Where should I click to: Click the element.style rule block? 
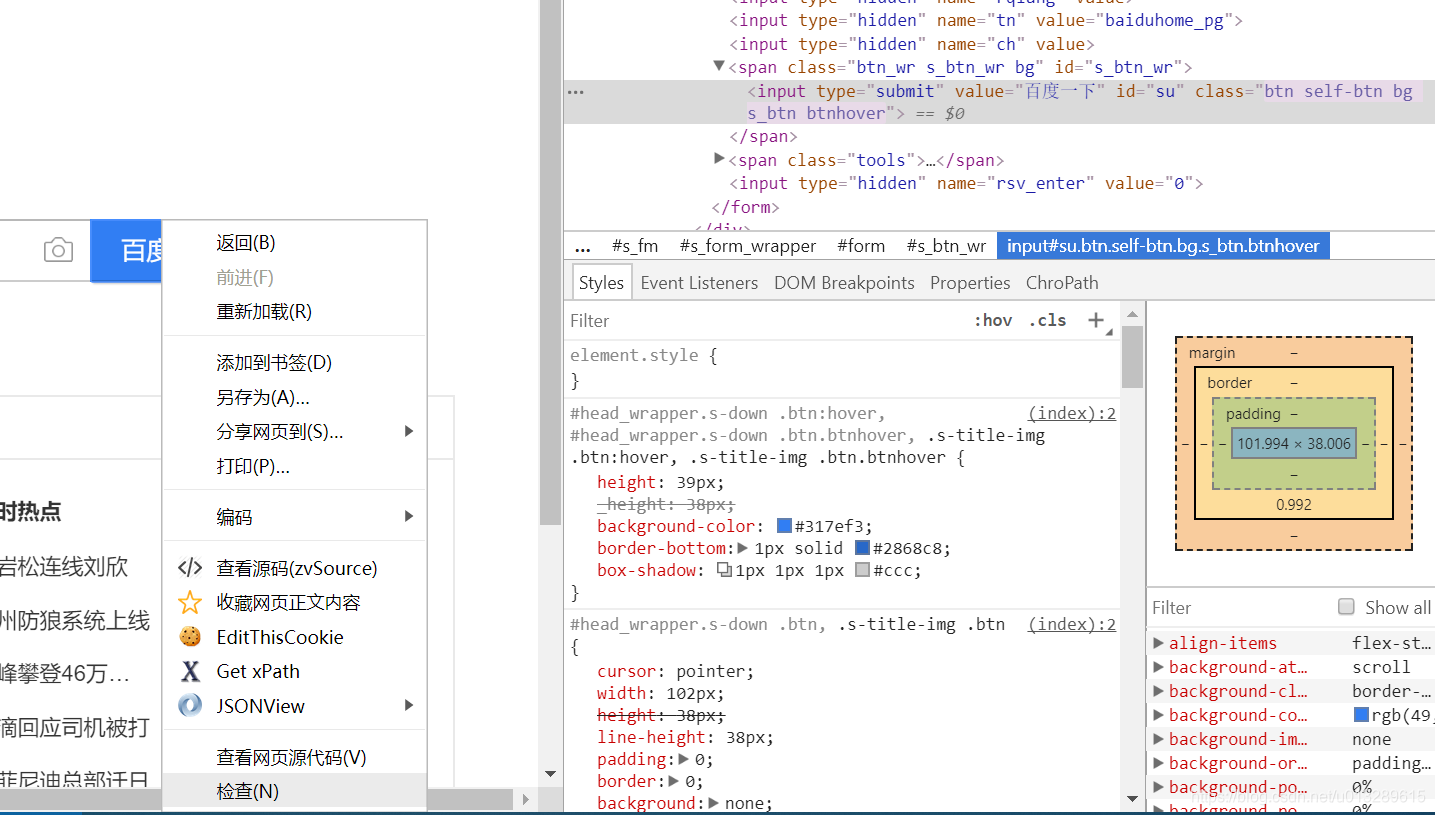[x=841, y=367]
